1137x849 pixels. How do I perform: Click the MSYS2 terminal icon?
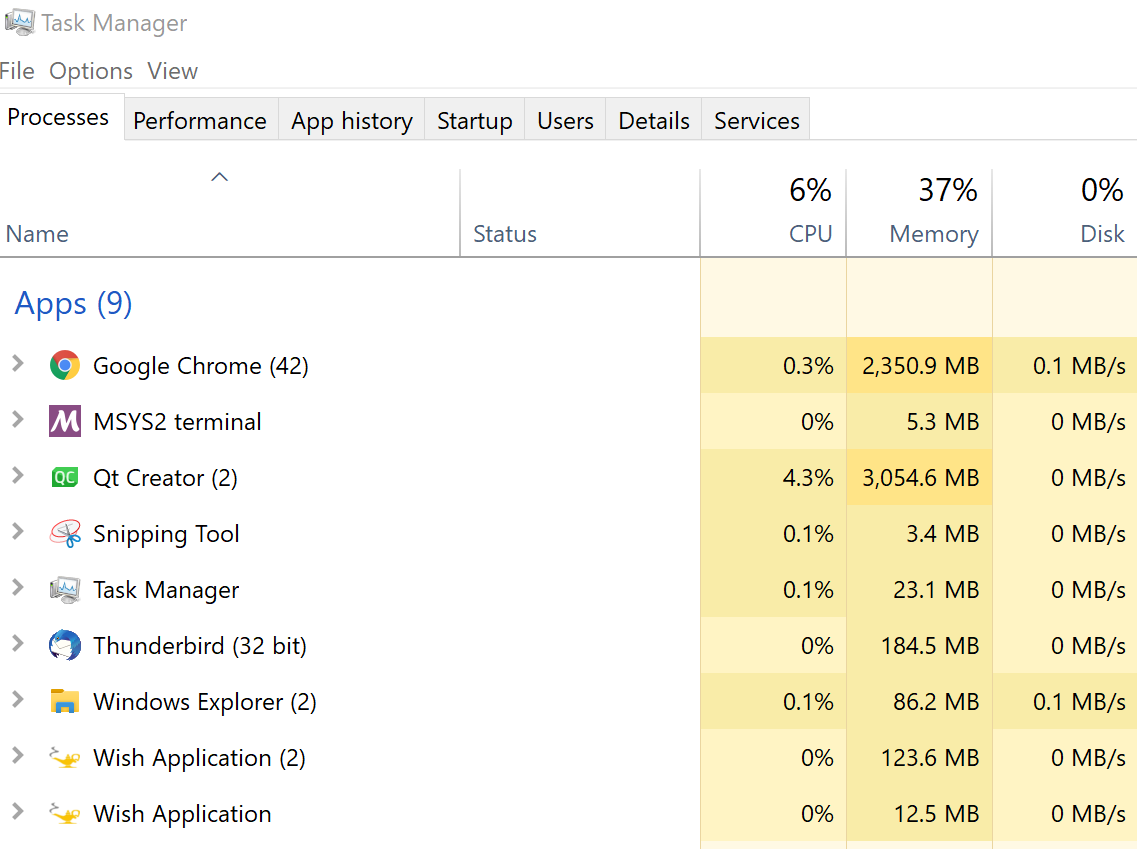pyautogui.click(x=65, y=421)
